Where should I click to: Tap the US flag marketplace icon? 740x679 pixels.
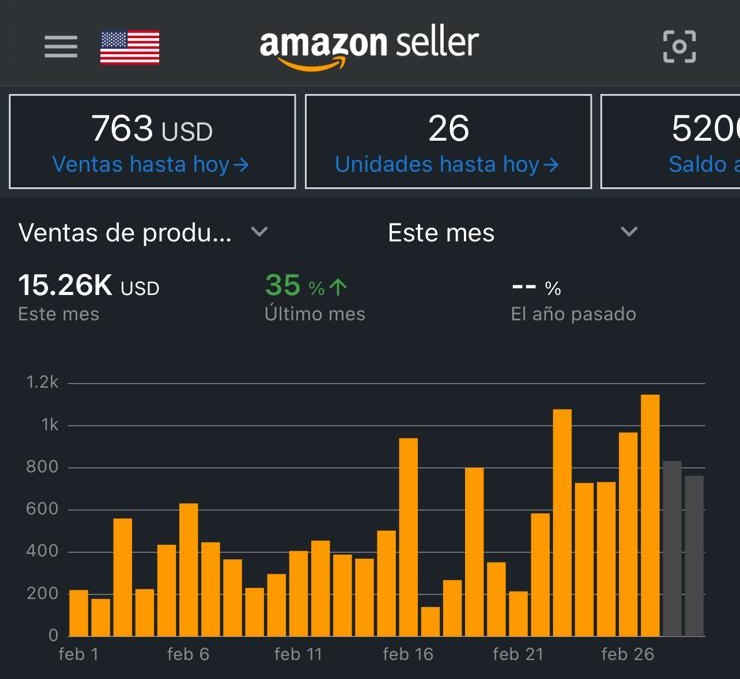[130, 47]
